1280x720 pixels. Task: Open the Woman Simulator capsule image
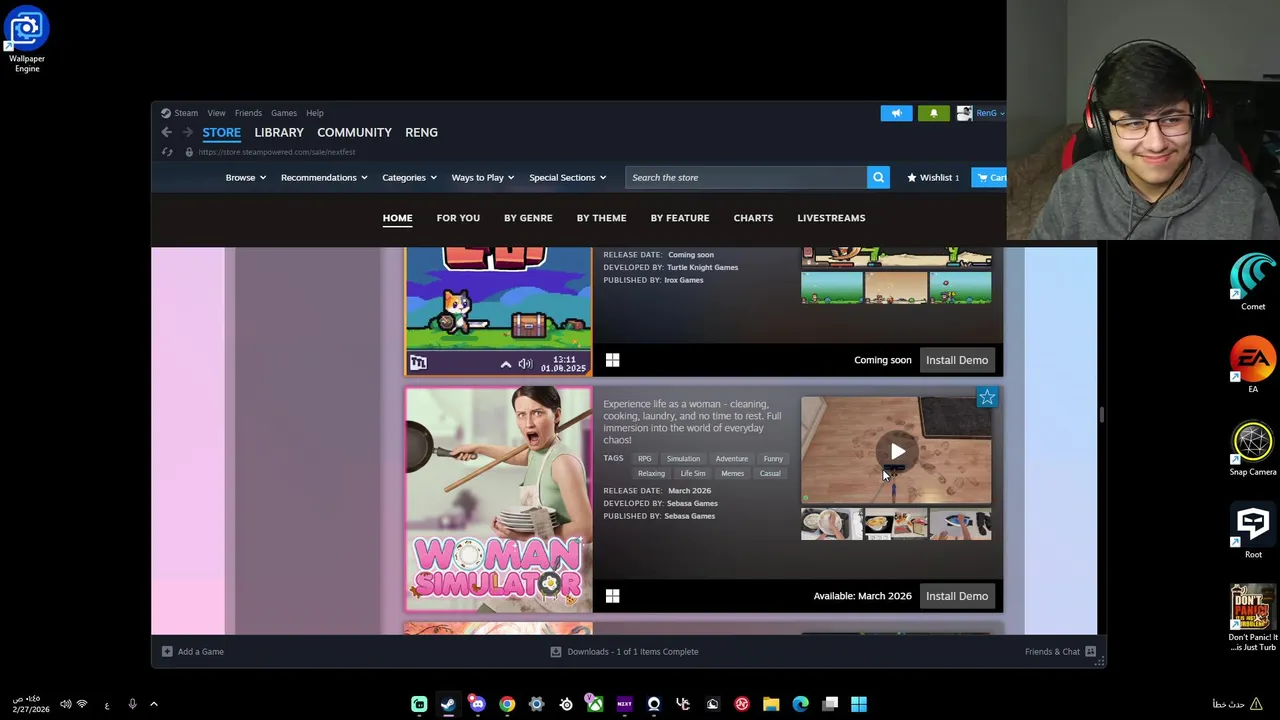498,500
